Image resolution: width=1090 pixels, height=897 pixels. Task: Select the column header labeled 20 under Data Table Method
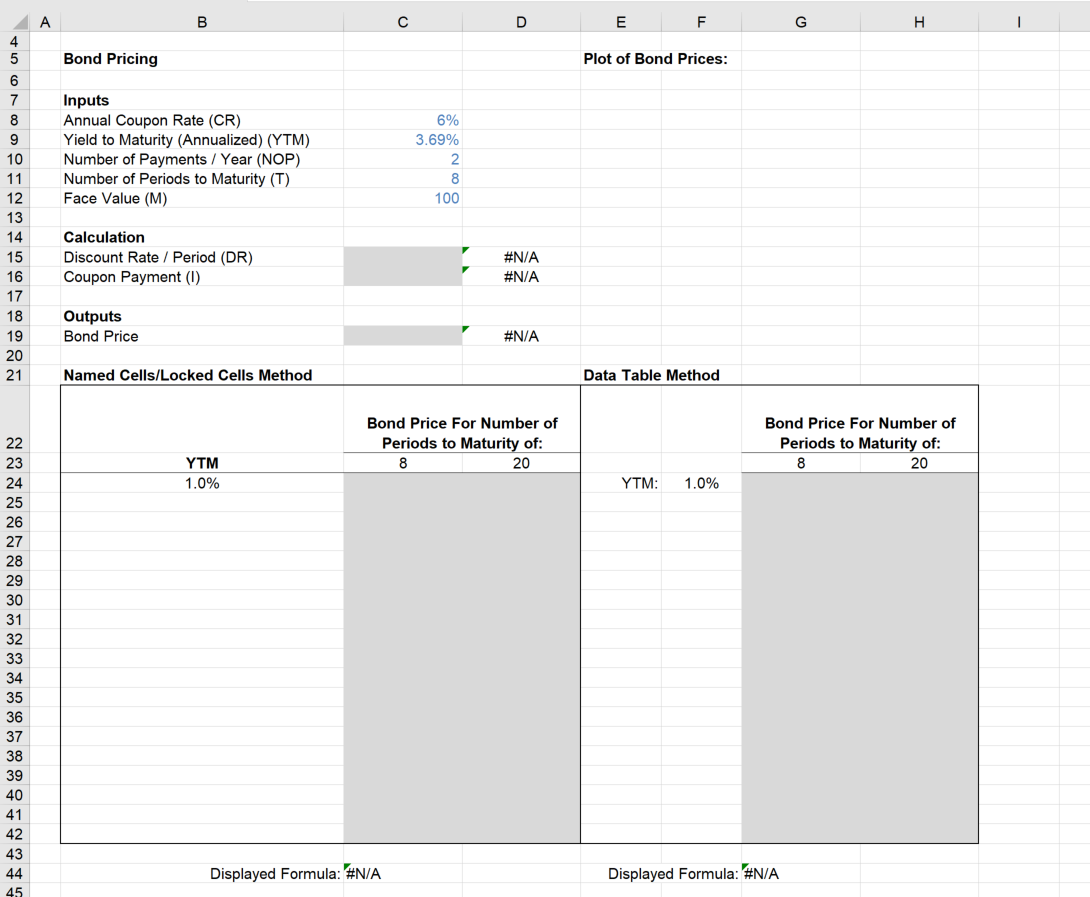pos(919,463)
